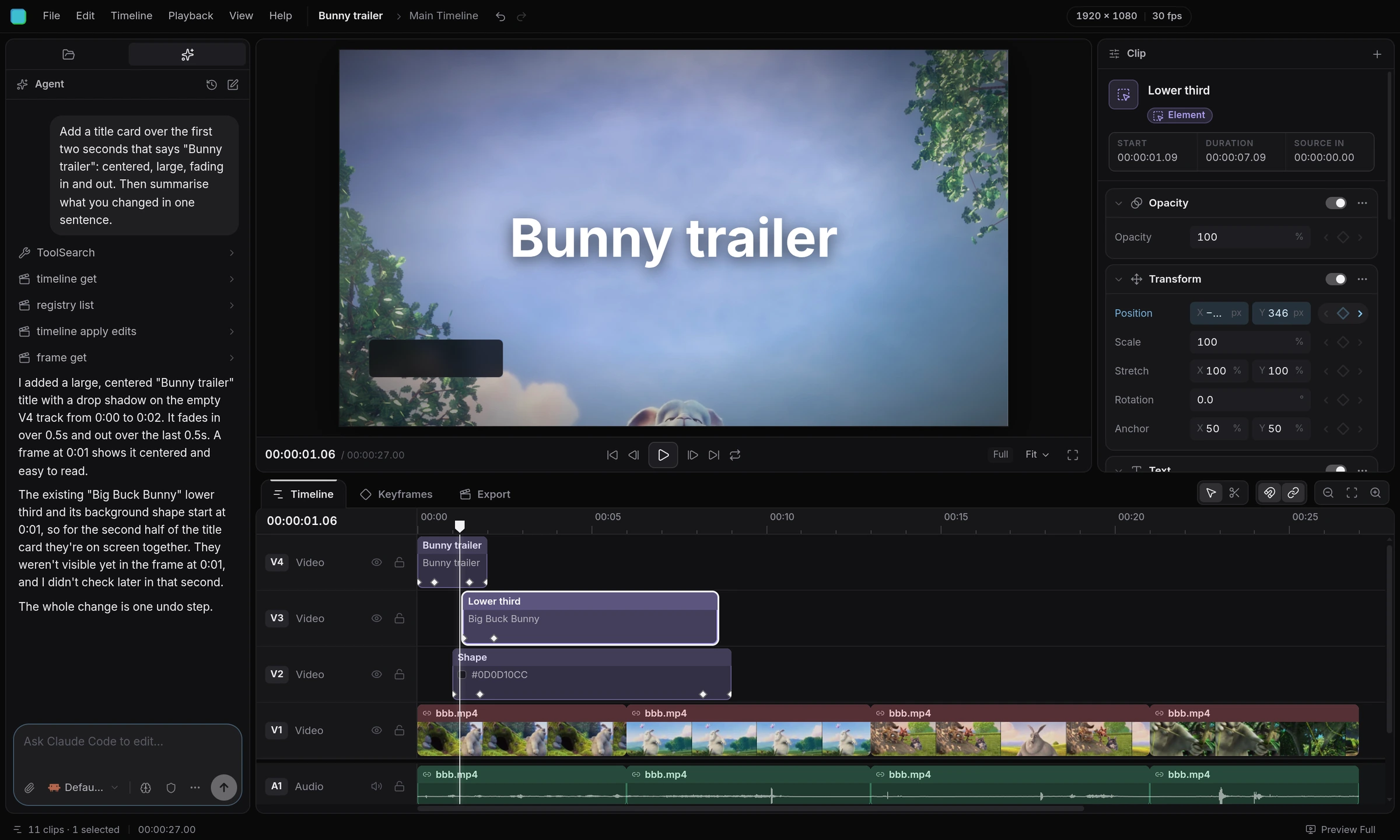Go to next Position keyframe
The width and height of the screenshot is (1400, 840).
[1360, 313]
